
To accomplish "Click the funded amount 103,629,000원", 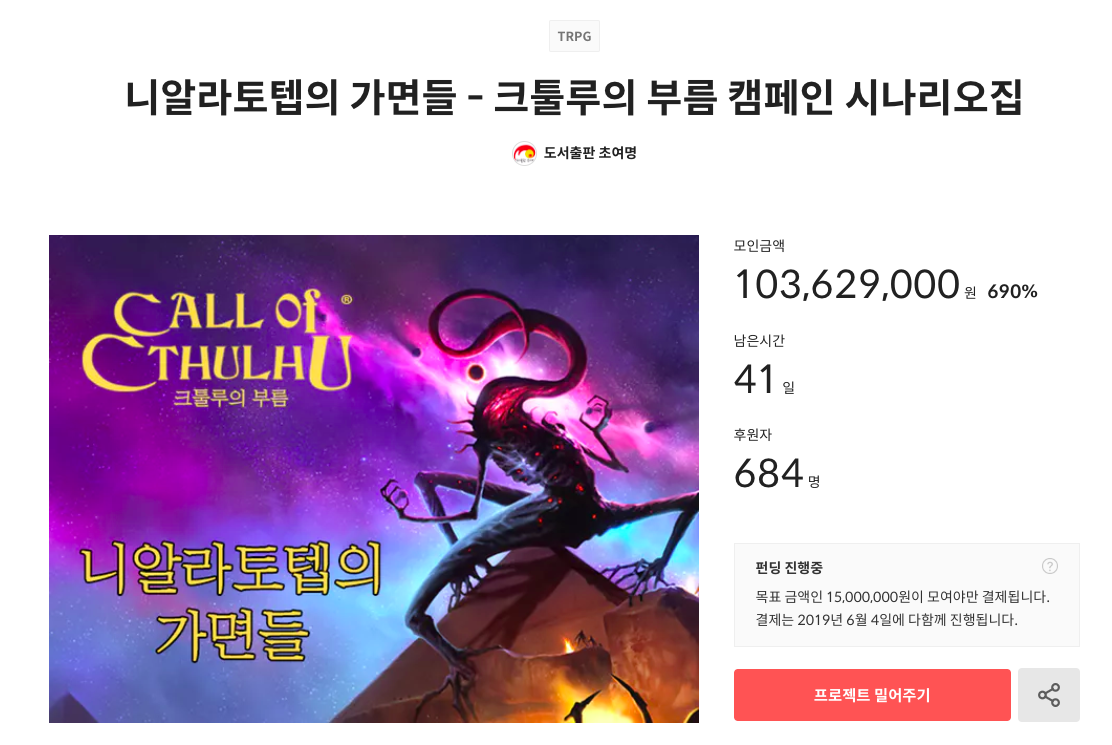I will (x=855, y=285).
